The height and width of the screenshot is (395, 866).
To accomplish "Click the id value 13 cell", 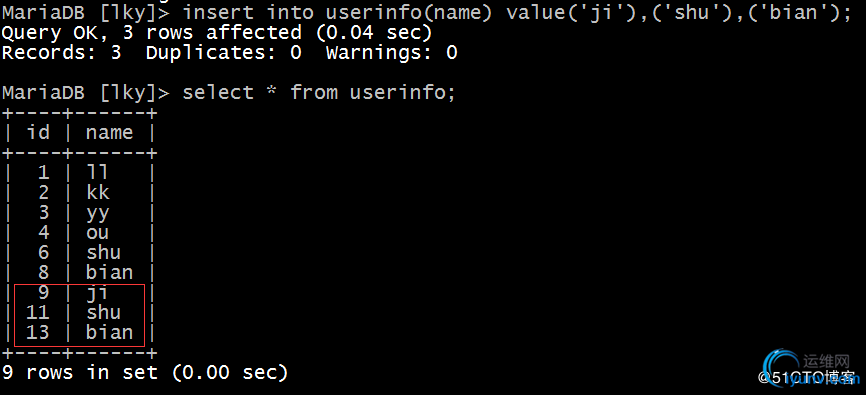I will (x=38, y=333).
